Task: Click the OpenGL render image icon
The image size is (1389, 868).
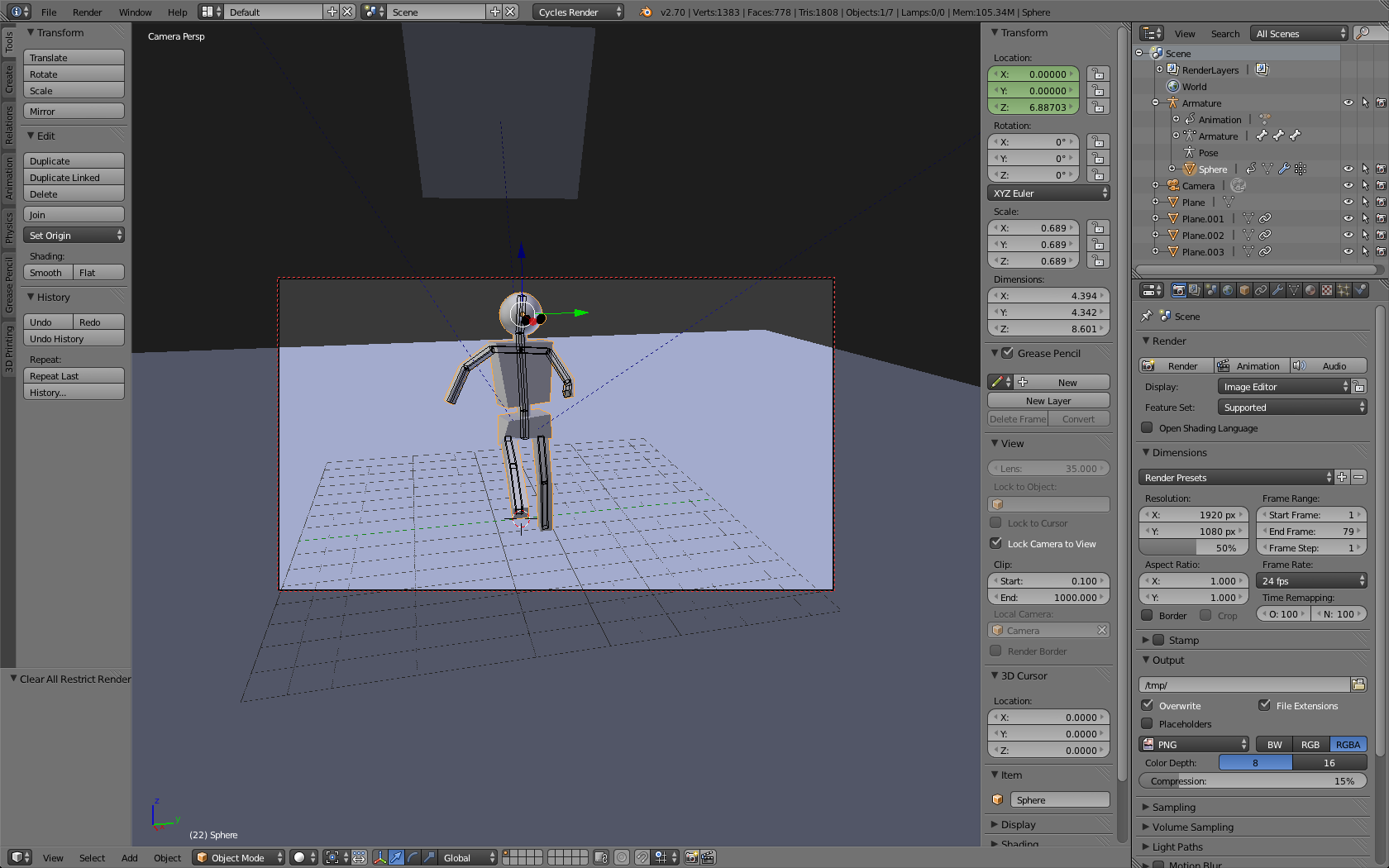Action: coord(691,857)
